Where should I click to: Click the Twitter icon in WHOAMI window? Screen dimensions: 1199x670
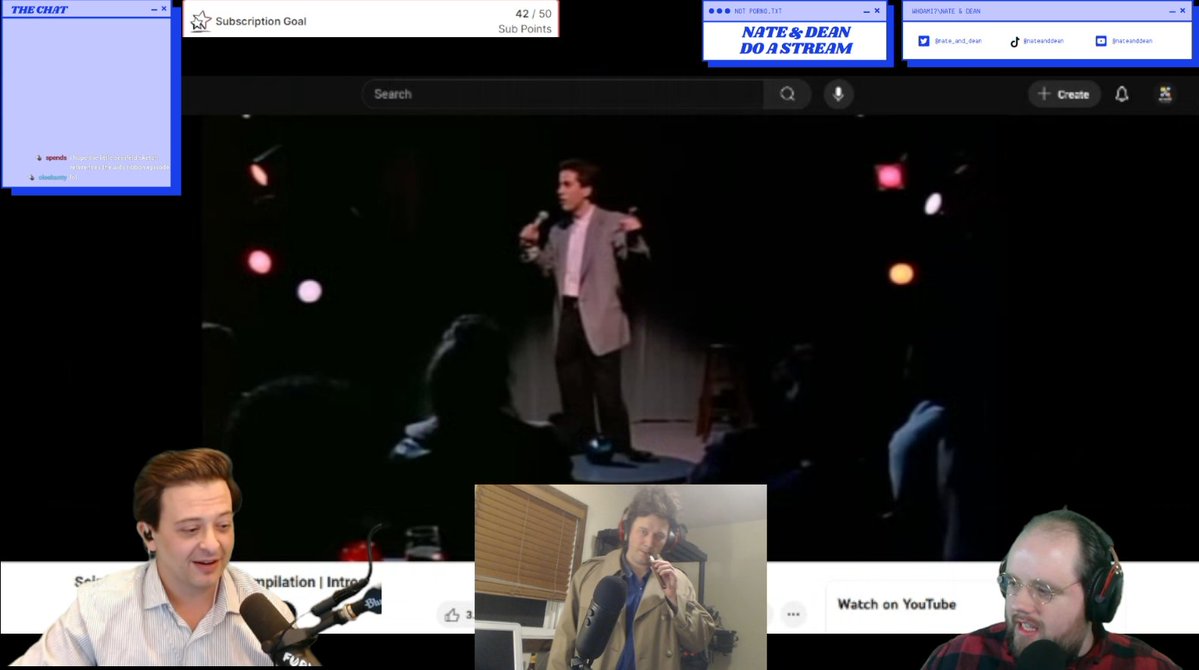tap(924, 41)
